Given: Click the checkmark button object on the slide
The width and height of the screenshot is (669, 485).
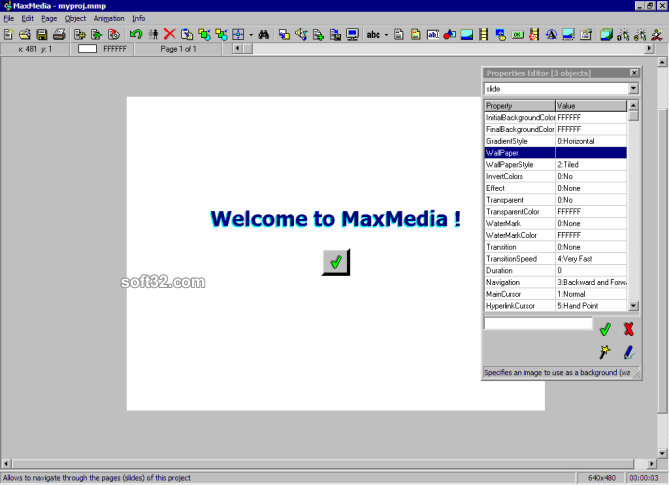Looking at the screenshot, I should 336,262.
